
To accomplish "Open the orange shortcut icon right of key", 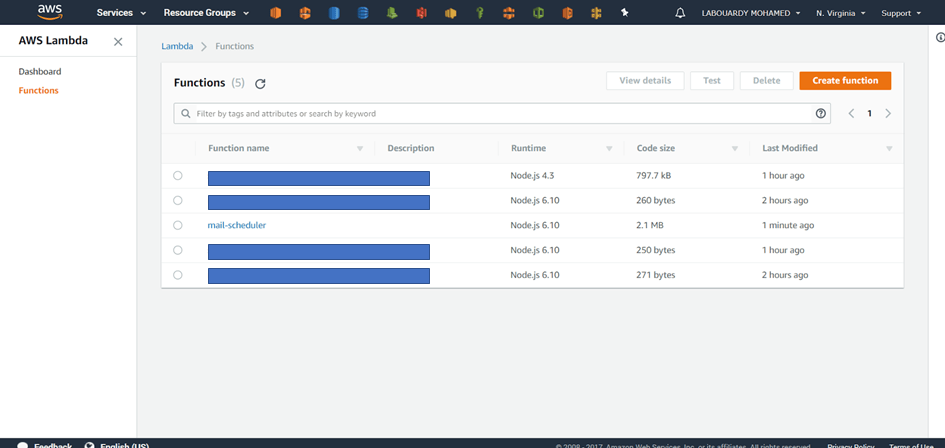I will click(x=509, y=13).
